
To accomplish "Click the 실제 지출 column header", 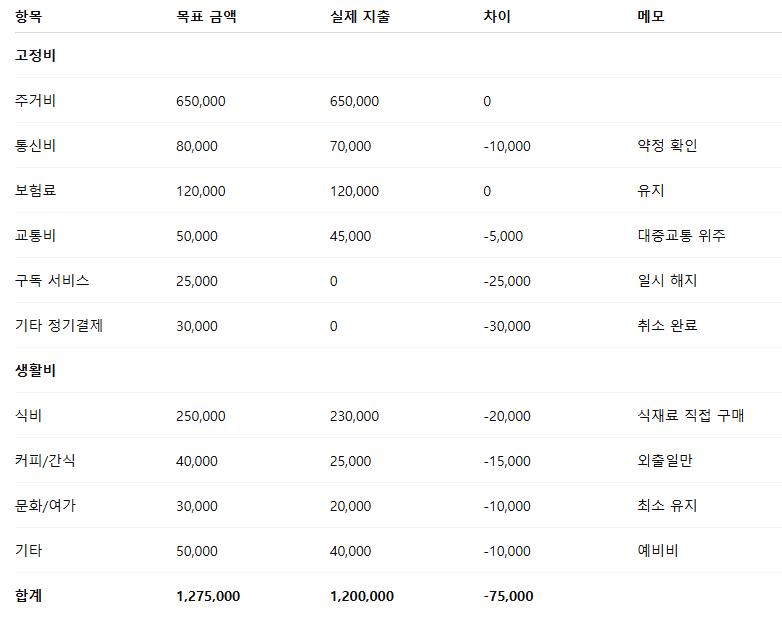I will tap(359, 17).
